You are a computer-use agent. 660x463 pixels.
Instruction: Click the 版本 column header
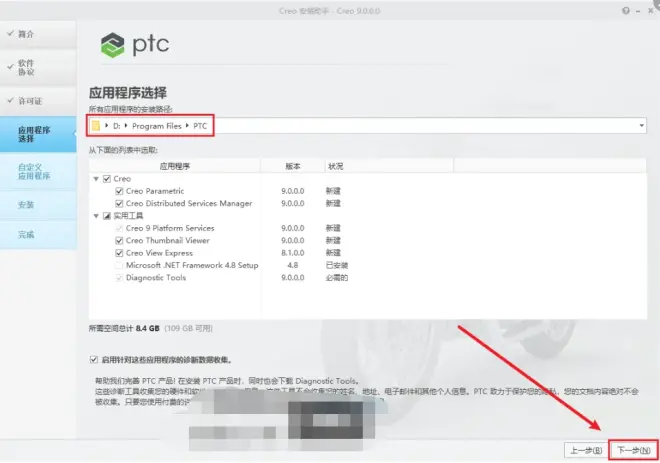pyautogui.click(x=293, y=166)
